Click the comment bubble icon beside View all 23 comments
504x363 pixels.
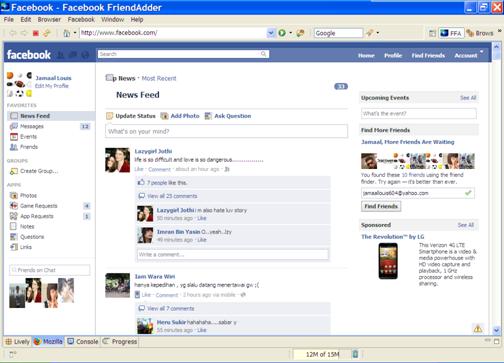[x=142, y=196]
